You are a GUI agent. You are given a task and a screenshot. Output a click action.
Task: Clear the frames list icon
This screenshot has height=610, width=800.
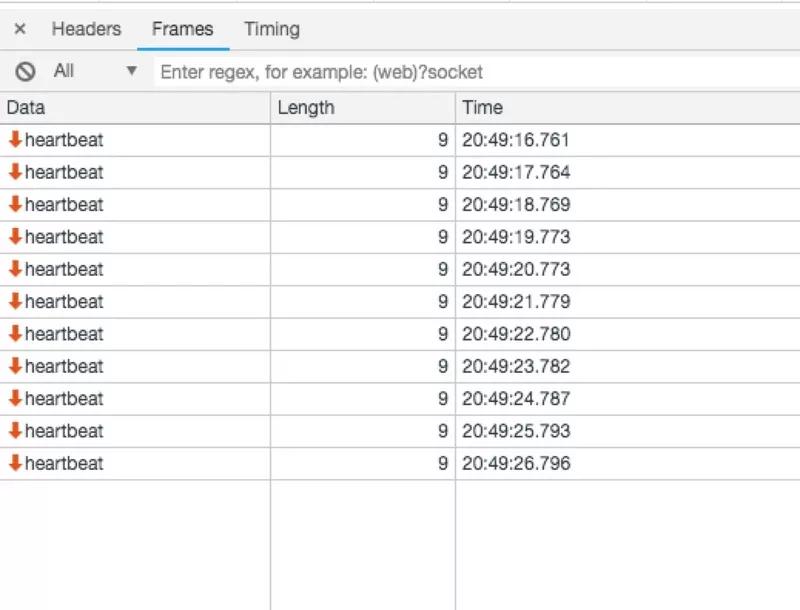point(26,71)
